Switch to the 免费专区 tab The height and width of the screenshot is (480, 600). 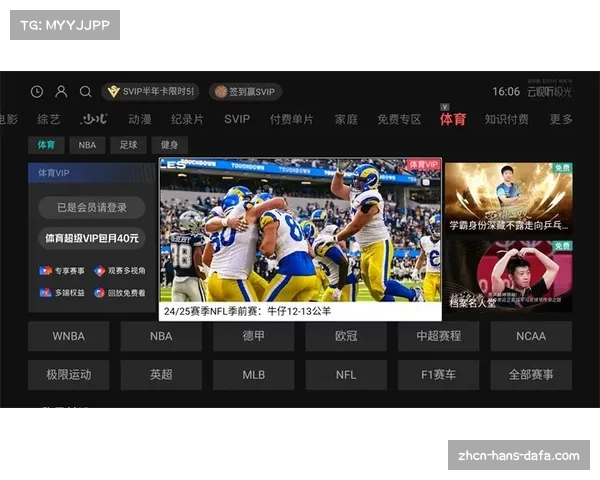[x=399, y=119]
